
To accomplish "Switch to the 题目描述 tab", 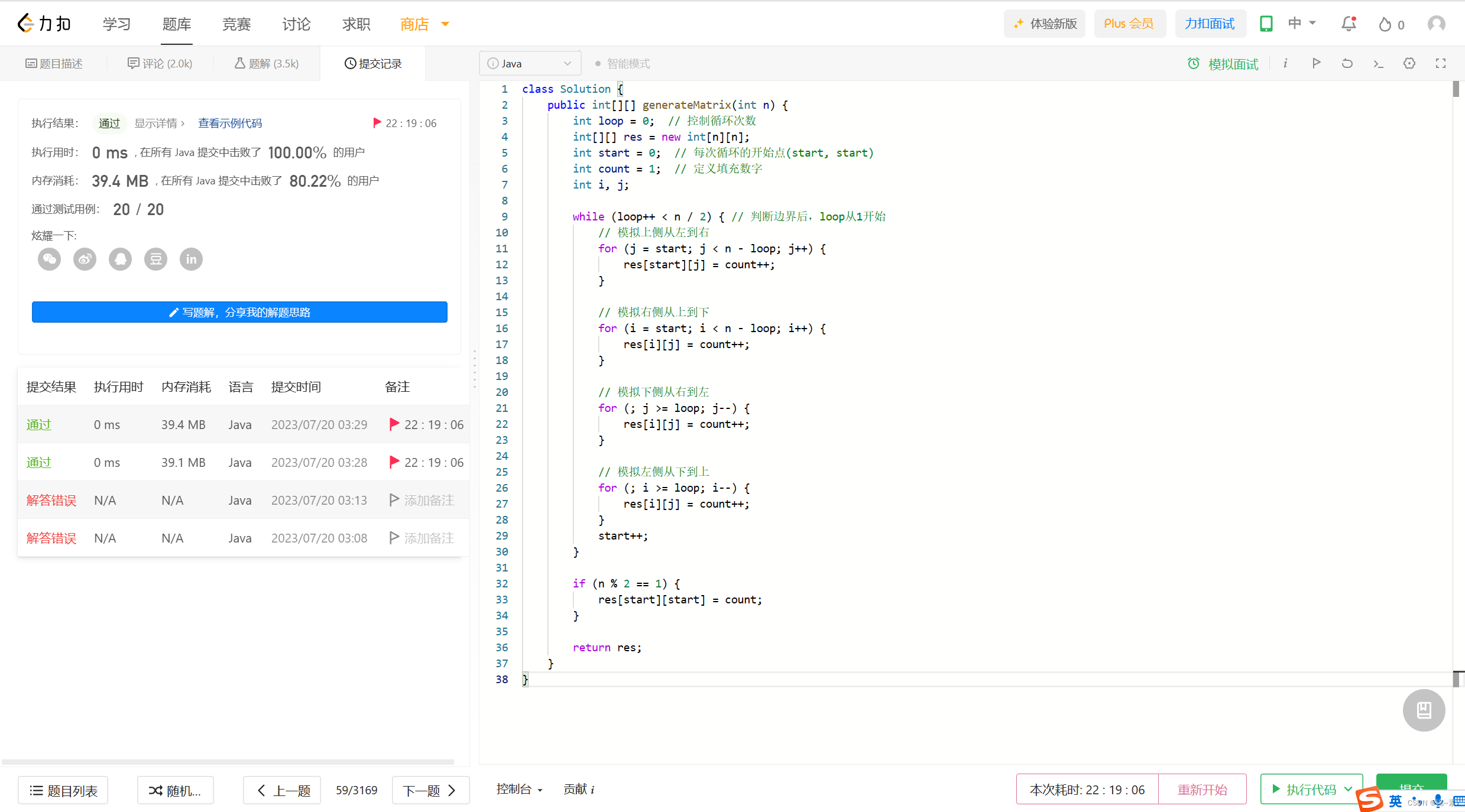I will coord(54,63).
